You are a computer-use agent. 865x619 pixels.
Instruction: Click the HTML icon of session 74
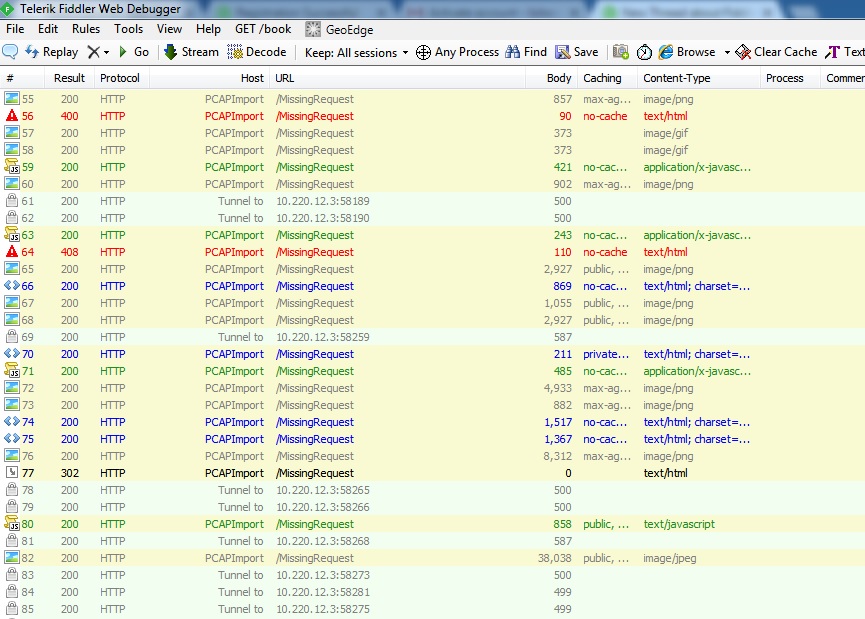12,421
